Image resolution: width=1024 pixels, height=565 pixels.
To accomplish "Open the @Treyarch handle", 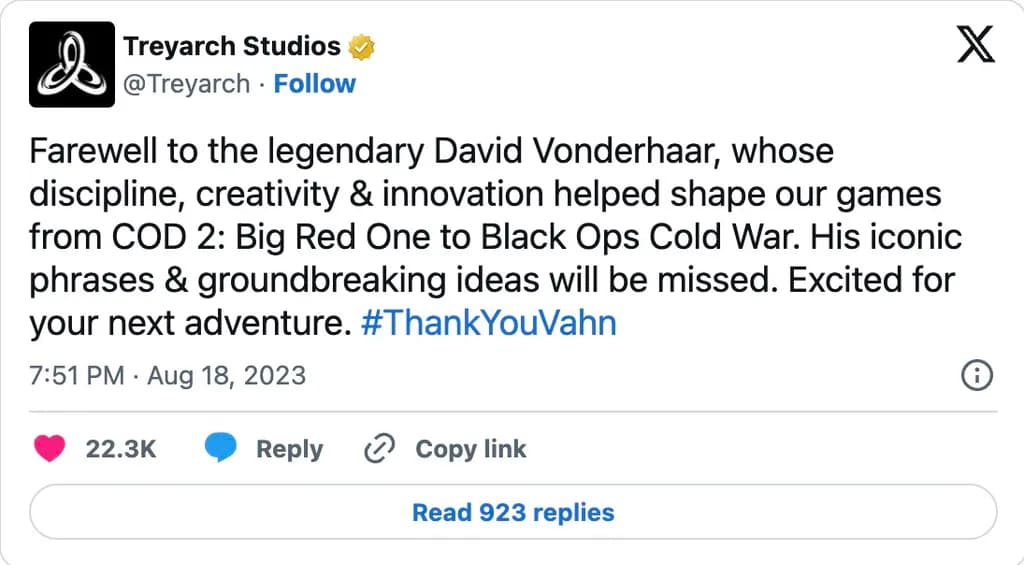I will tap(187, 84).
